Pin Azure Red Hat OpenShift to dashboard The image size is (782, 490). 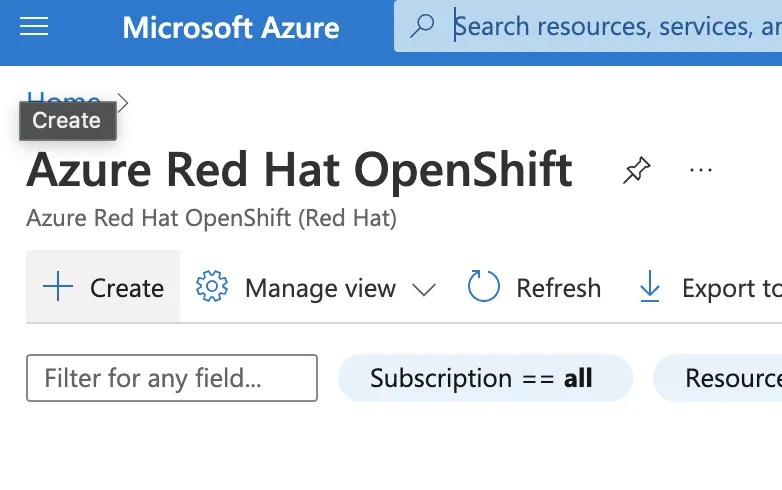point(636,171)
